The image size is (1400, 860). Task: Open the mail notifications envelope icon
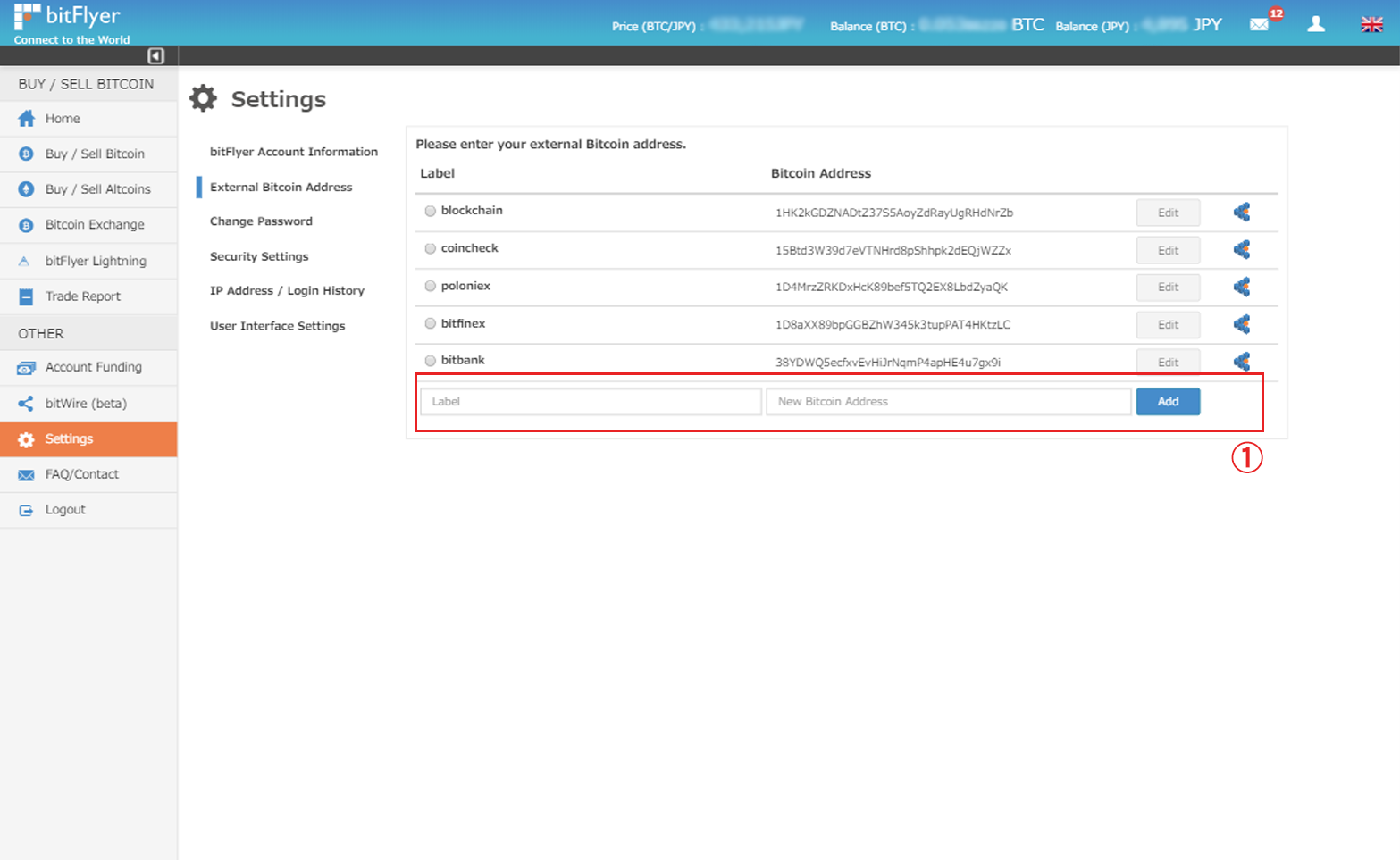coord(1259,25)
